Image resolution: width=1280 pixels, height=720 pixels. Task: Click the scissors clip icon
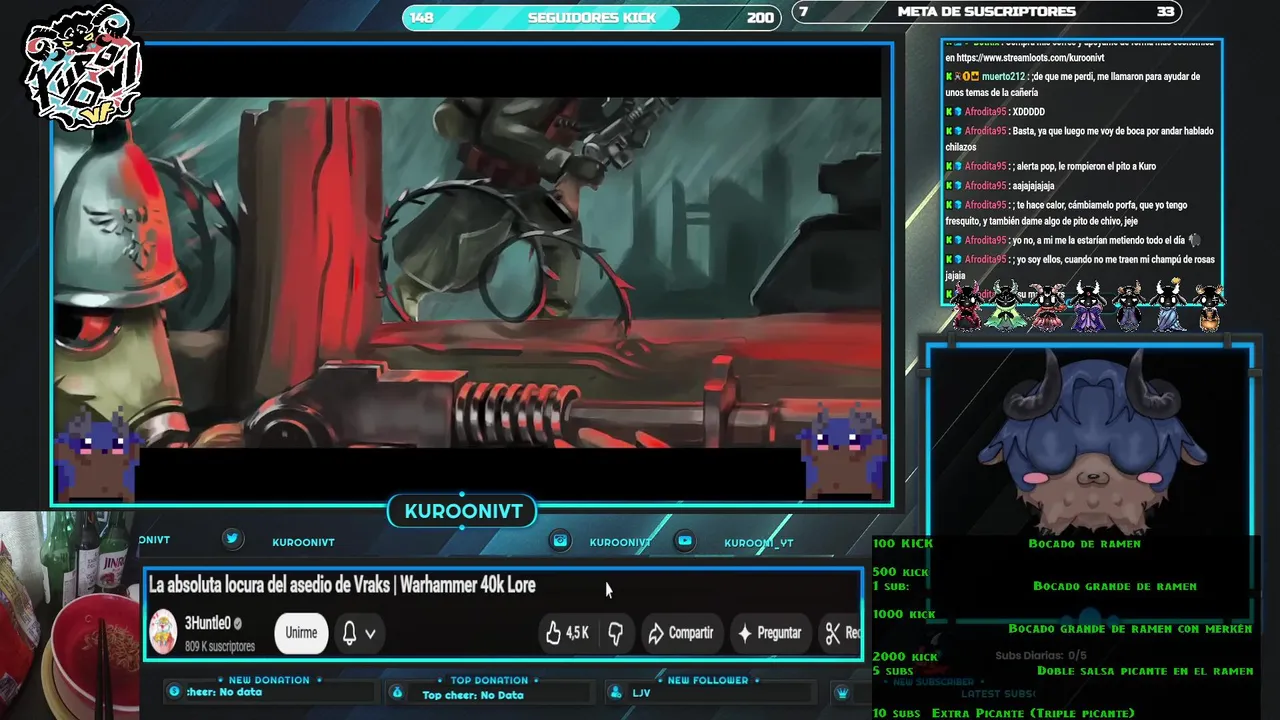tap(832, 633)
